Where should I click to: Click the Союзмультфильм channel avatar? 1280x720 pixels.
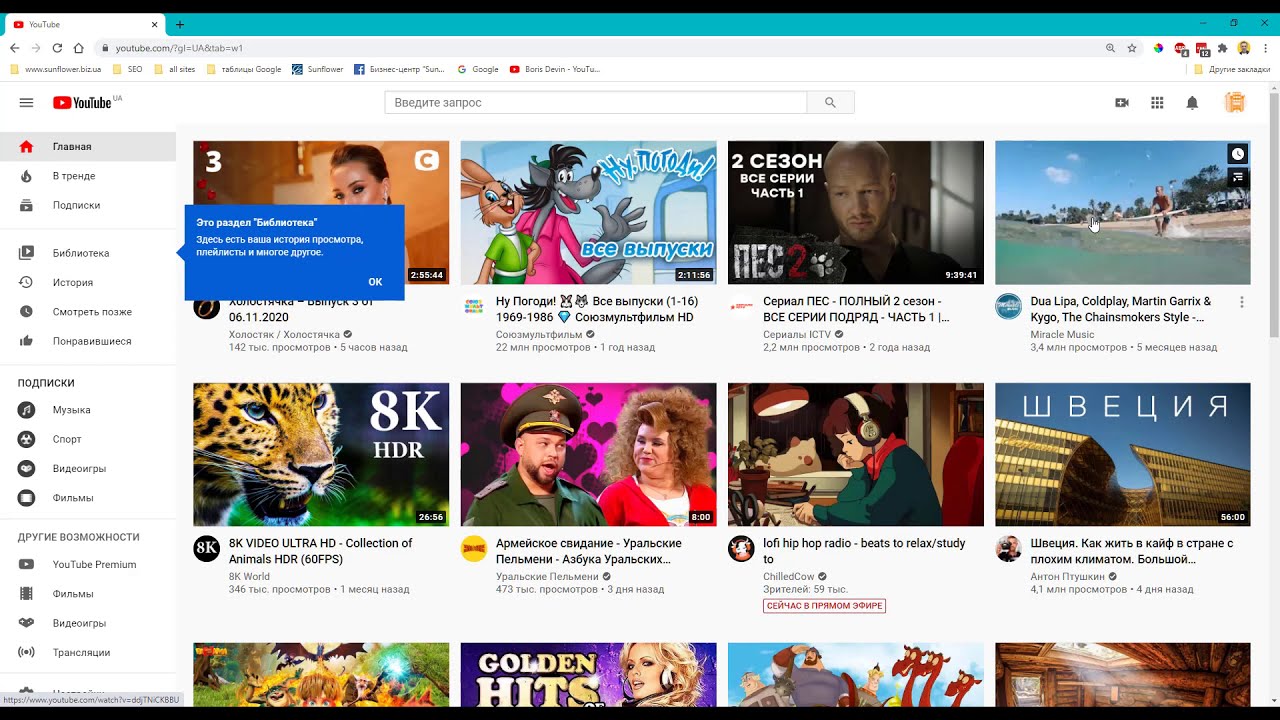click(x=474, y=306)
